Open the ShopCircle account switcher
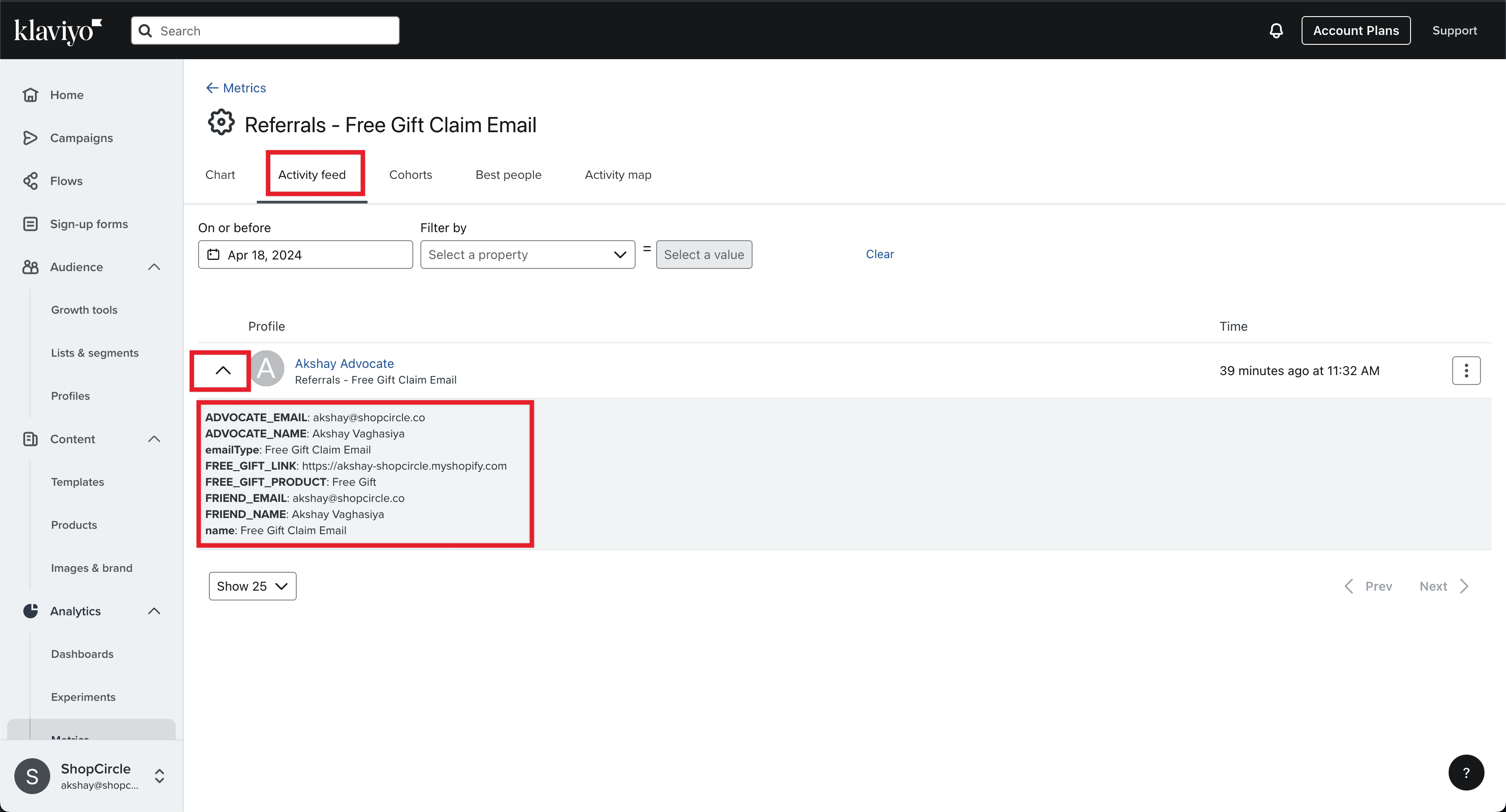Viewport: 1506px width, 812px height. pyautogui.click(x=159, y=776)
